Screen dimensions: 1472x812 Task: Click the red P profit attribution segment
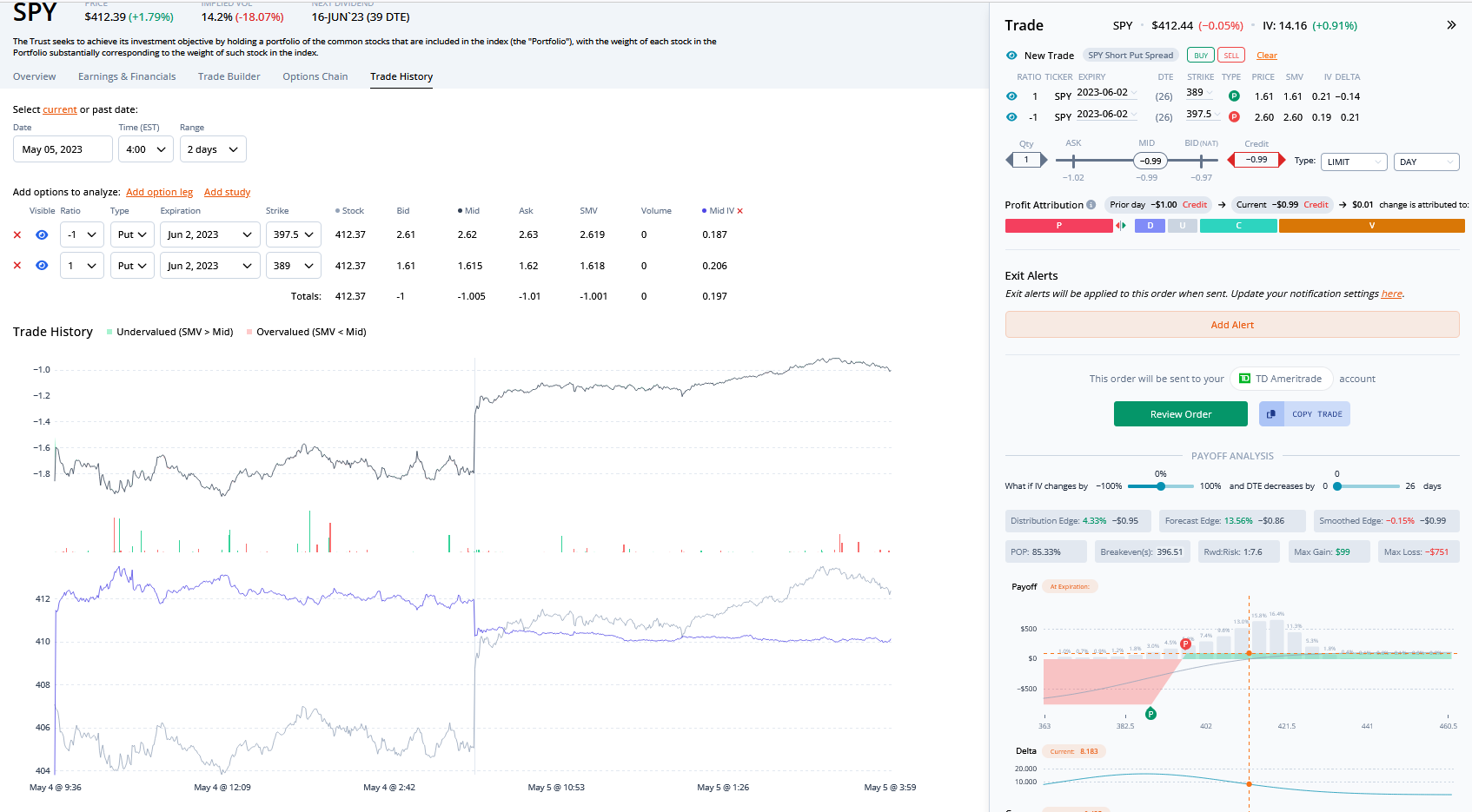click(1058, 226)
